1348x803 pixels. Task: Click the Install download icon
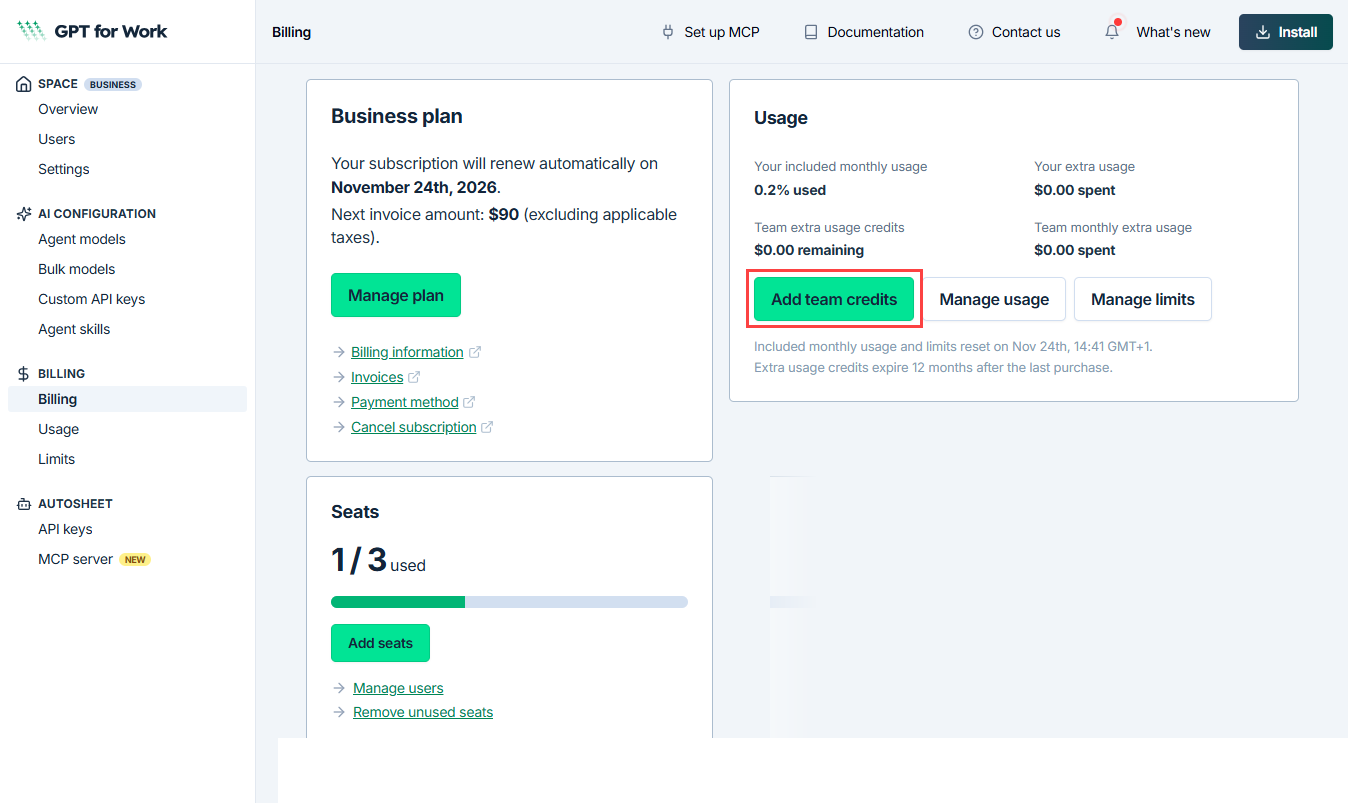1263,32
